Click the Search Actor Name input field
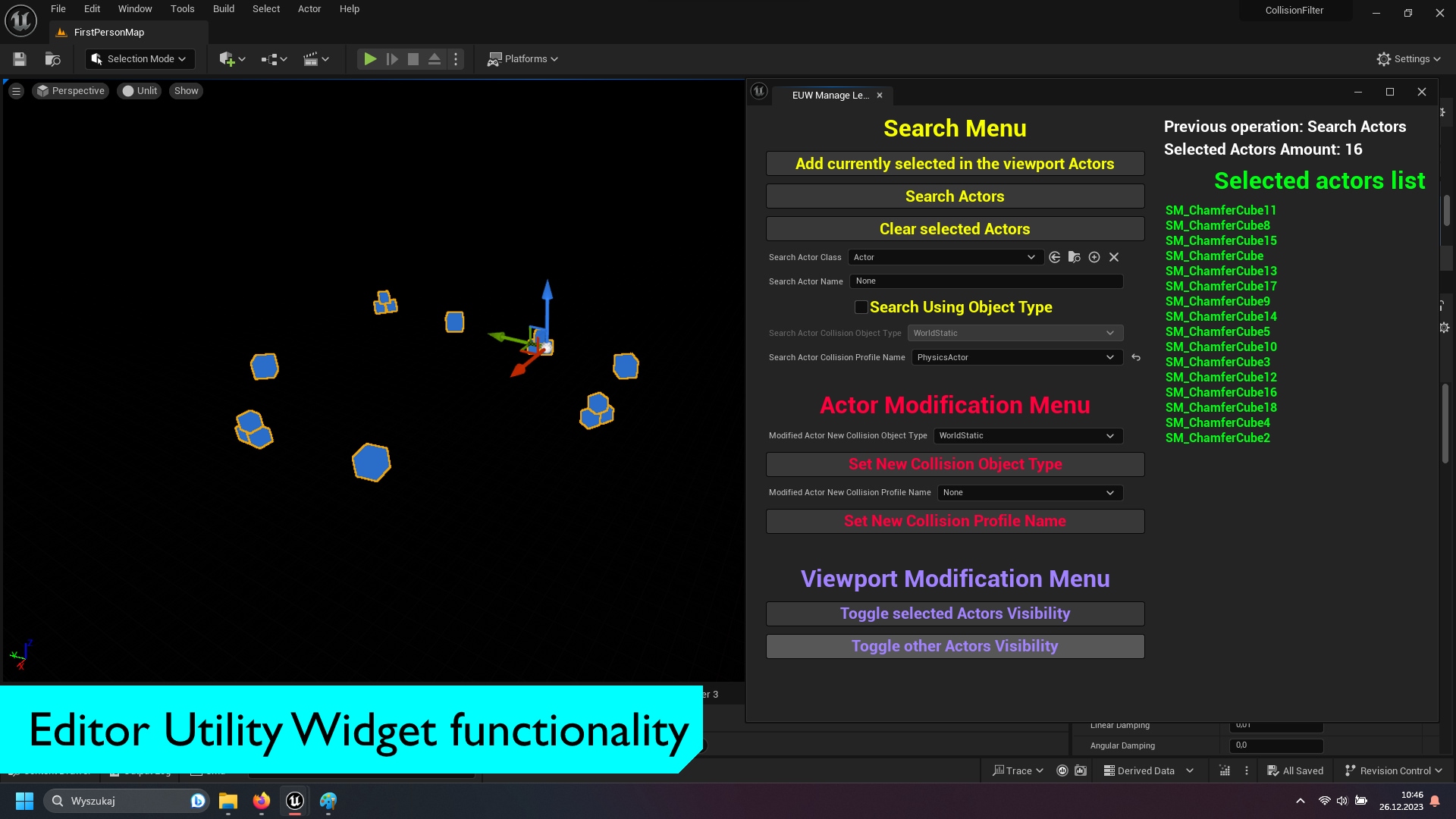This screenshot has width=1456, height=819. (984, 281)
